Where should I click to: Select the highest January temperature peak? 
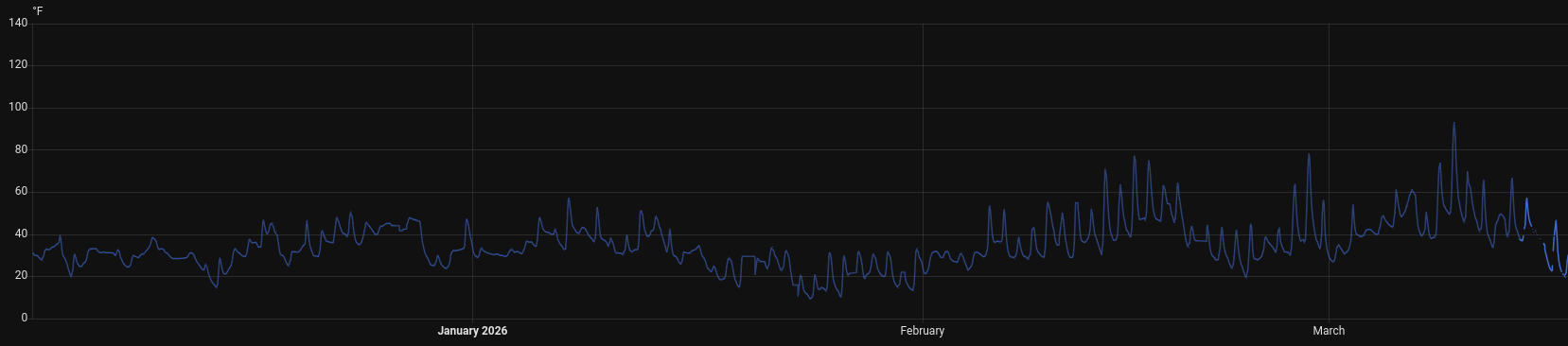coord(568,199)
